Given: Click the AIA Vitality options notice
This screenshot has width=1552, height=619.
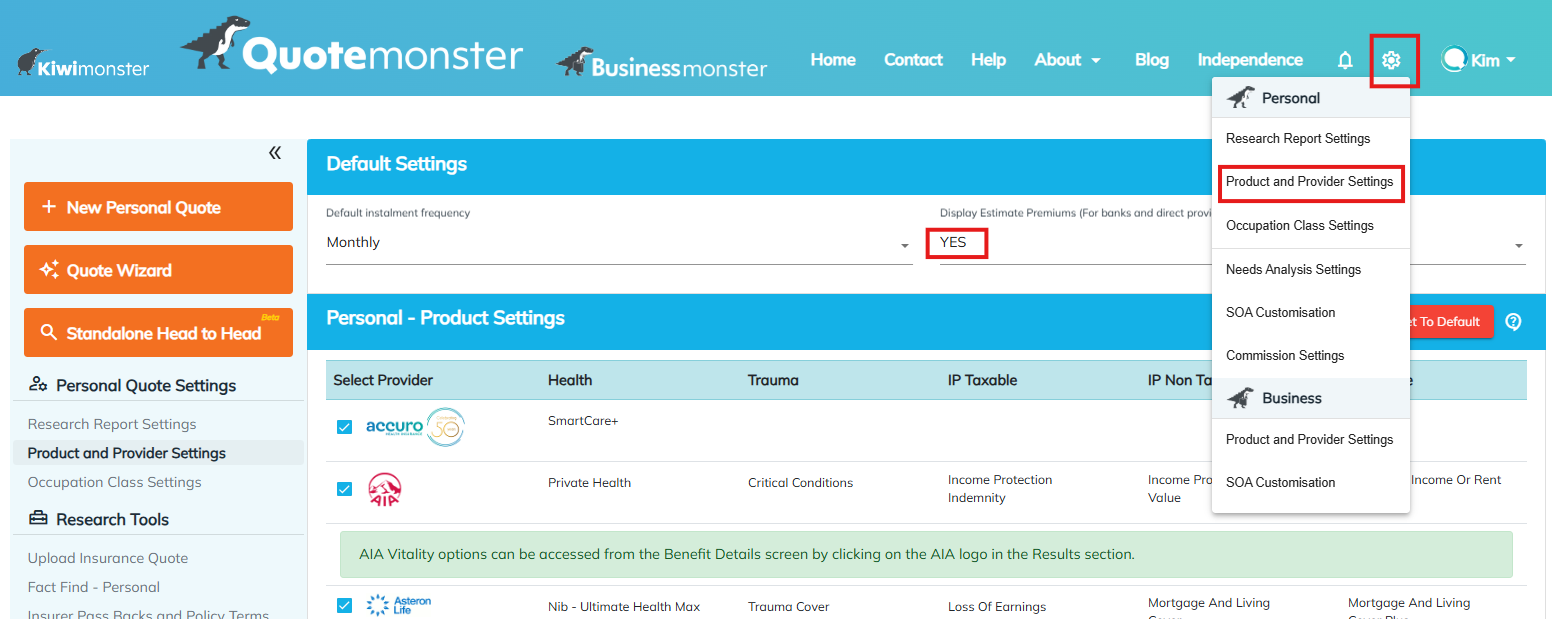Looking at the screenshot, I should 926,554.
